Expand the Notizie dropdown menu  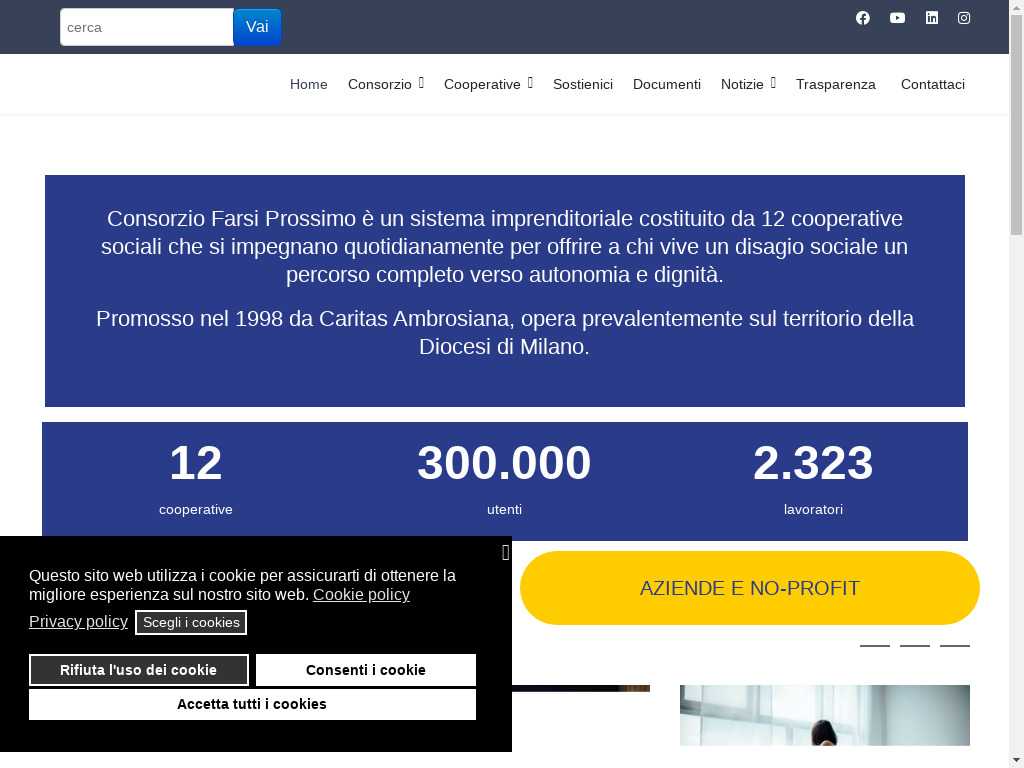coord(748,84)
